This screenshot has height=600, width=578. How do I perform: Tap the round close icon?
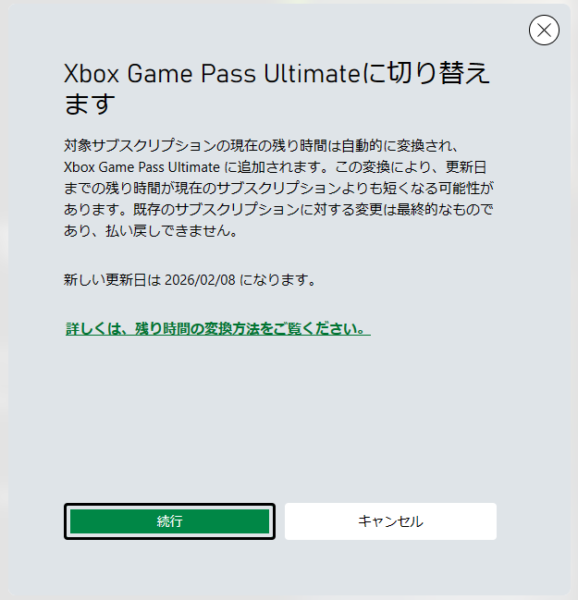pyautogui.click(x=544, y=30)
